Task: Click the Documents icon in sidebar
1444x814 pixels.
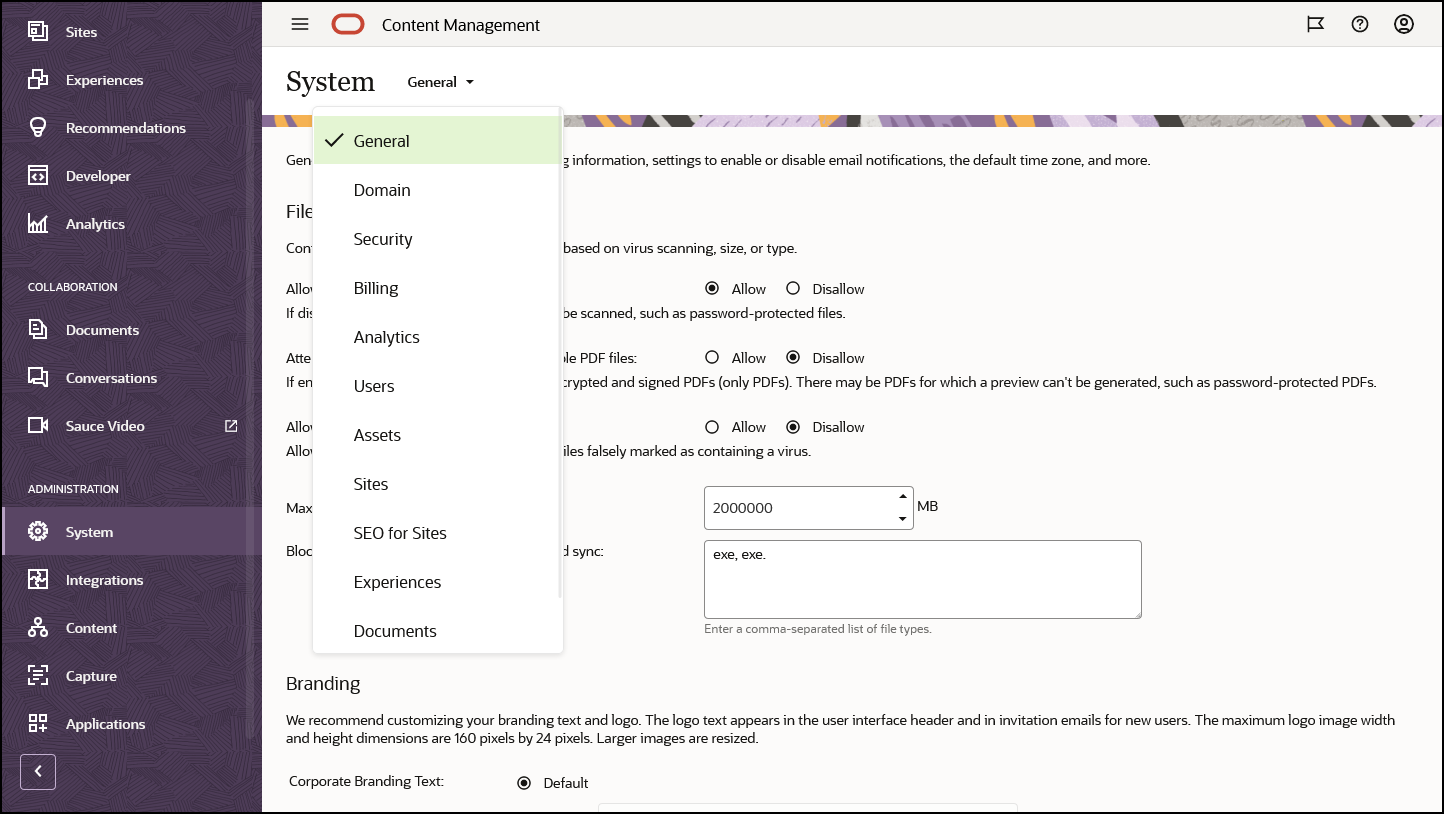Action: 38,330
